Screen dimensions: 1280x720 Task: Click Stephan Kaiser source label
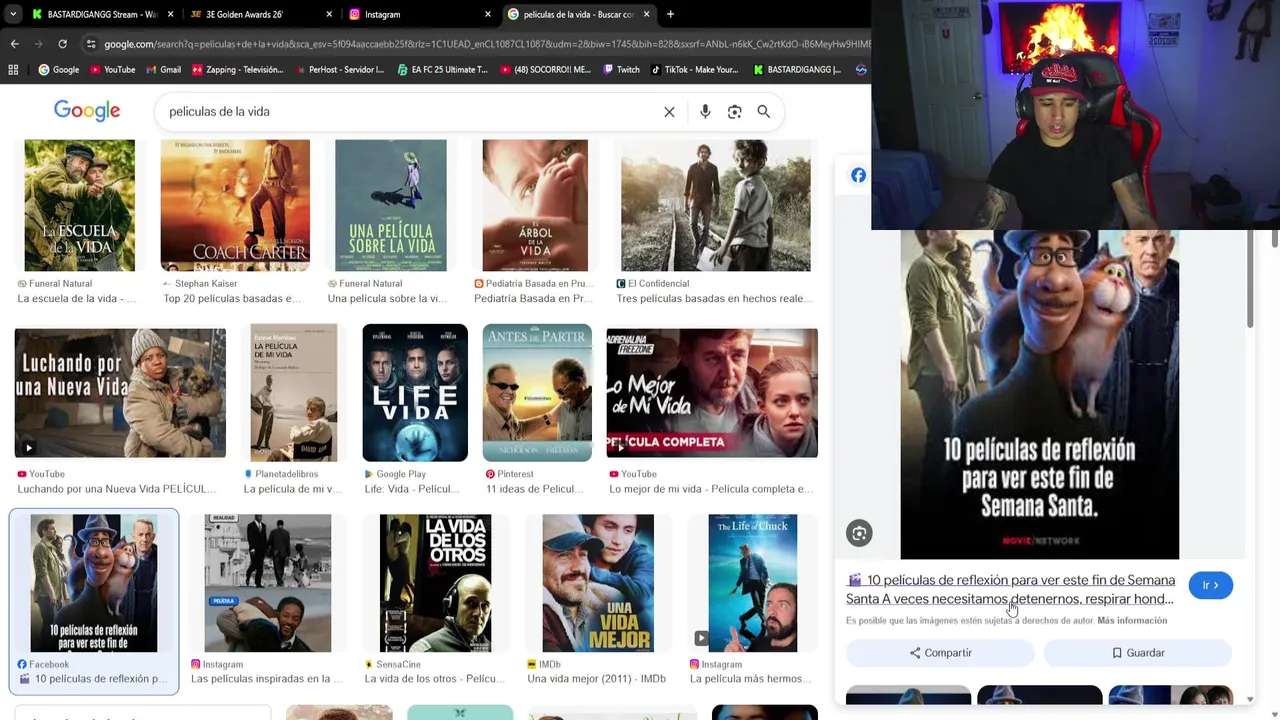tap(206, 284)
